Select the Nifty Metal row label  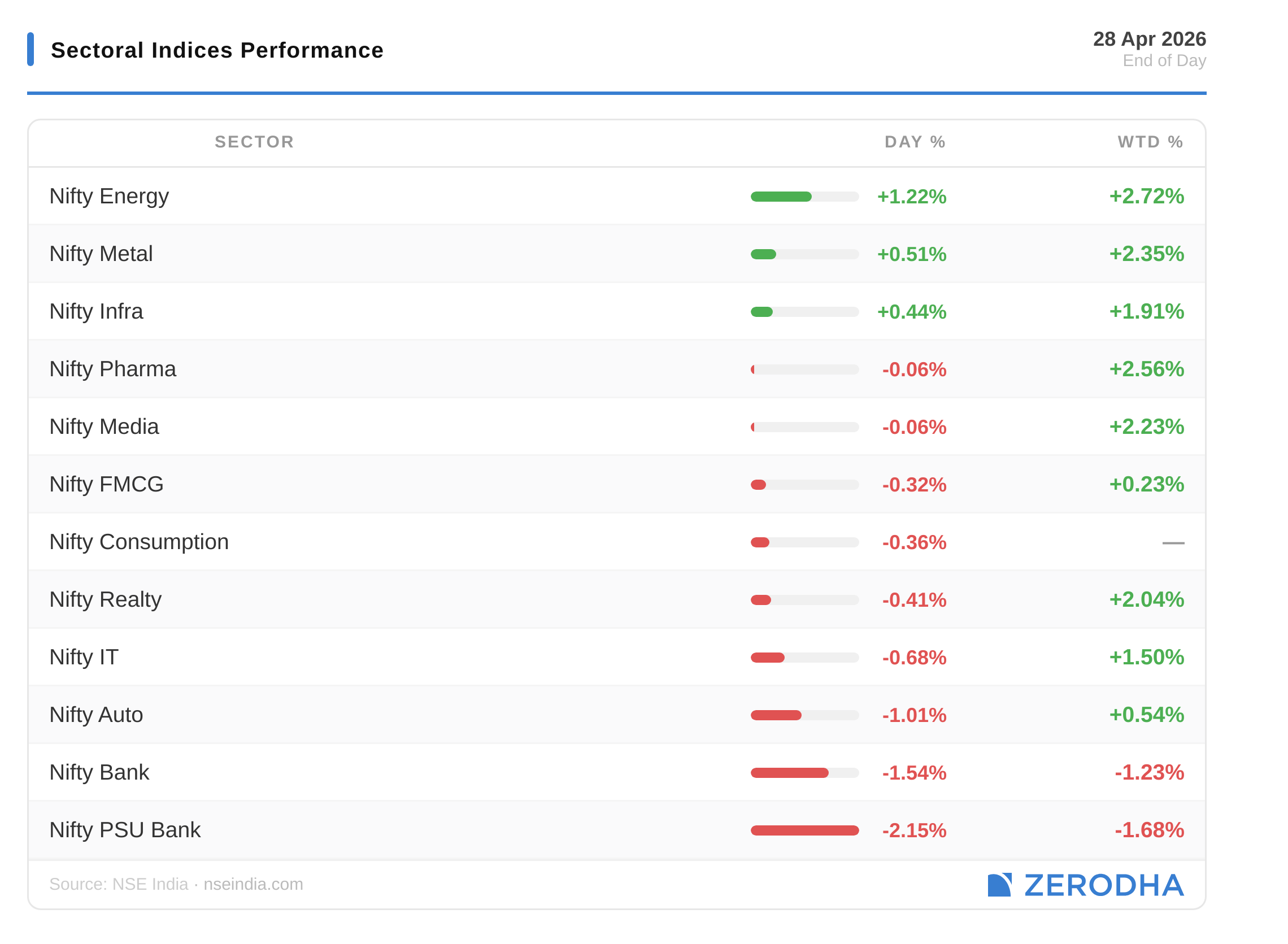(101, 254)
